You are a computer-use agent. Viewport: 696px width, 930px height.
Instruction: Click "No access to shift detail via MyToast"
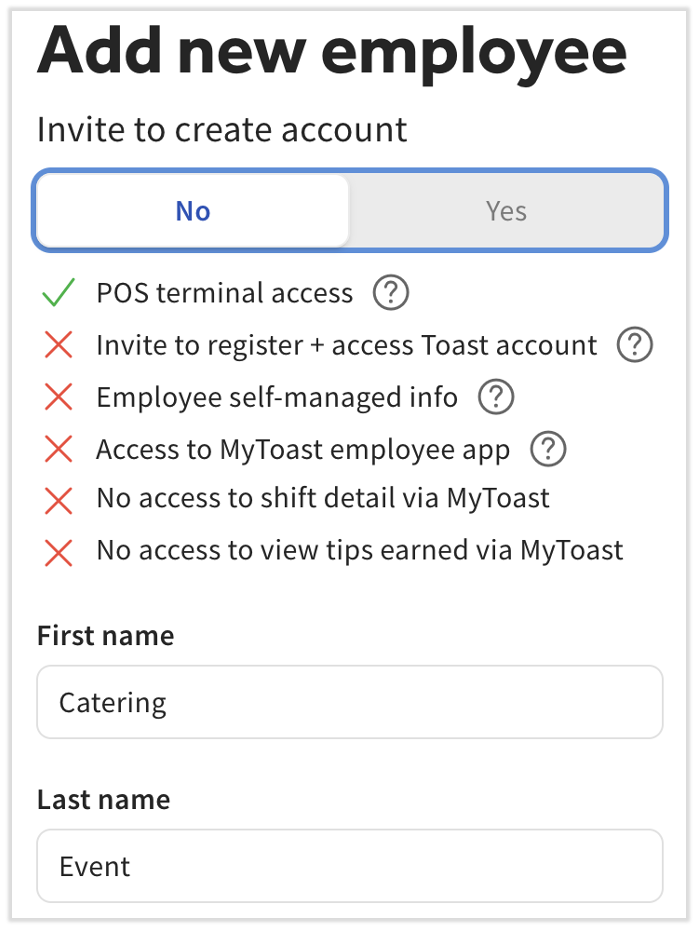(x=323, y=498)
